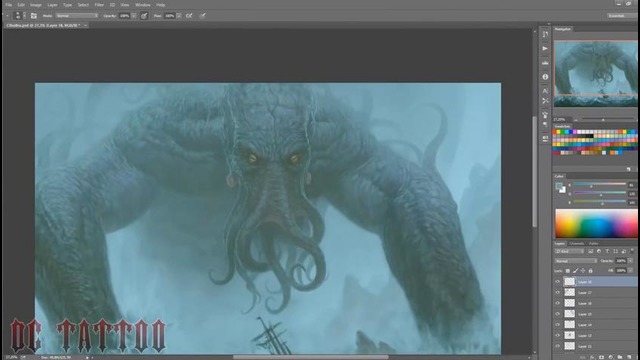Click the foreground color swatch in Color panel
The image size is (640, 360).
click(x=559, y=186)
